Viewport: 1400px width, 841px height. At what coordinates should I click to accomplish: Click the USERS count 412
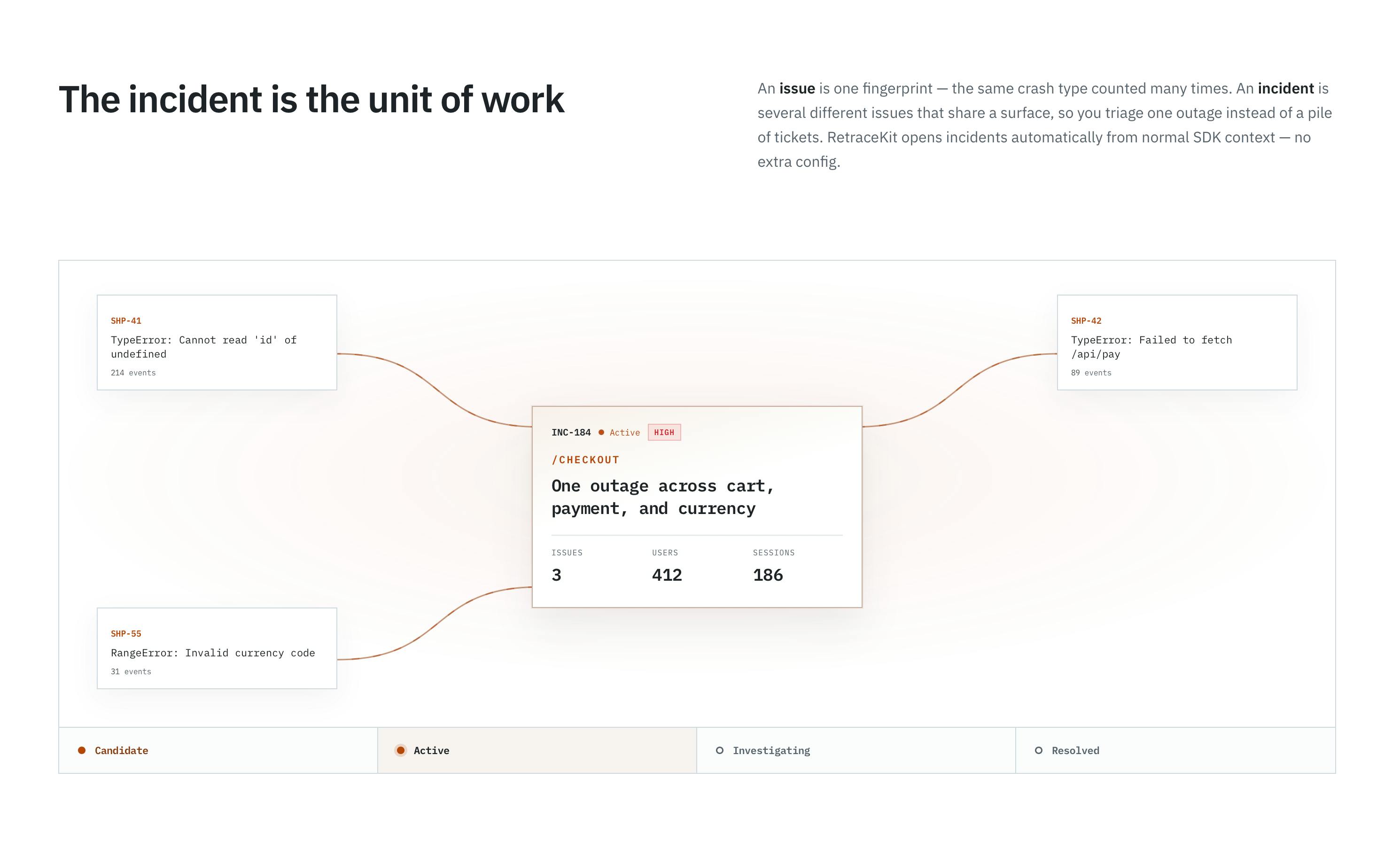(x=667, y=575)
